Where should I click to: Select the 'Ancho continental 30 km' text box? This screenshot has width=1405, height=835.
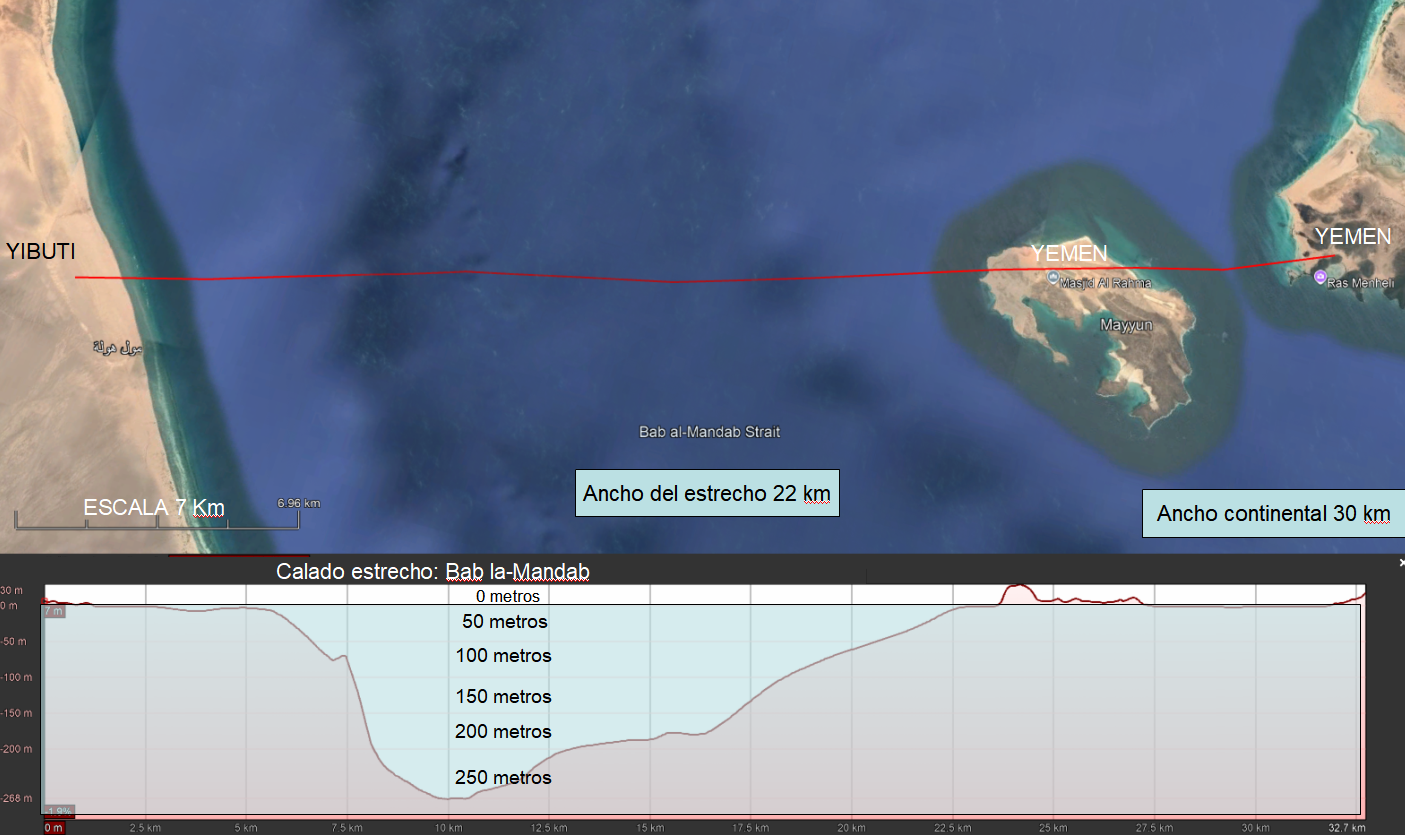1273,514
